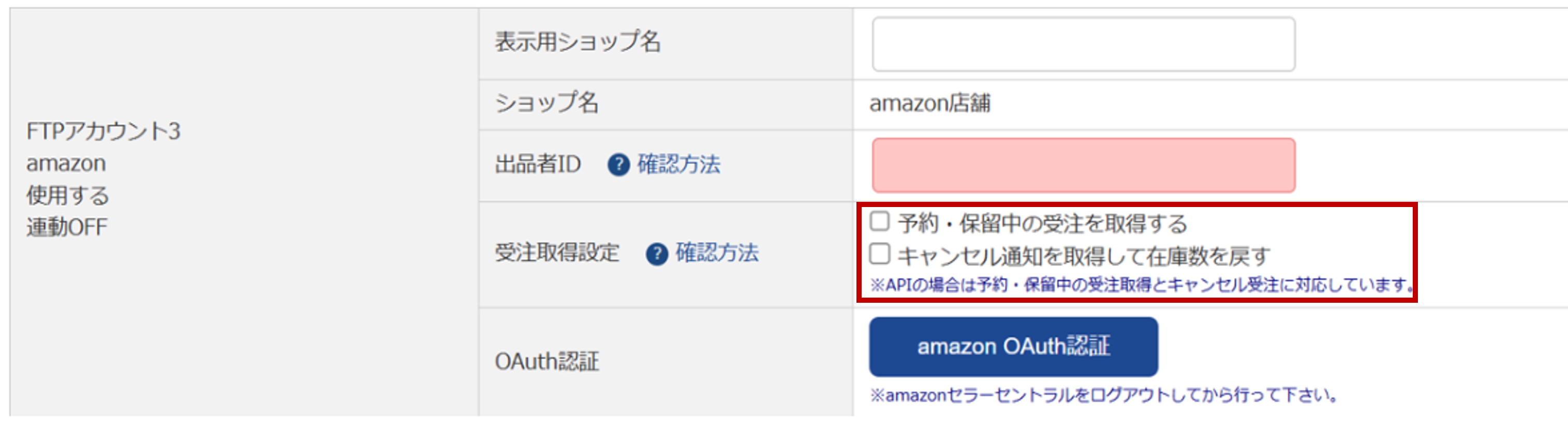Screen dimensions: 1568x442
Task: Click the 受注取得設定 row label
Action: point(557,253)
